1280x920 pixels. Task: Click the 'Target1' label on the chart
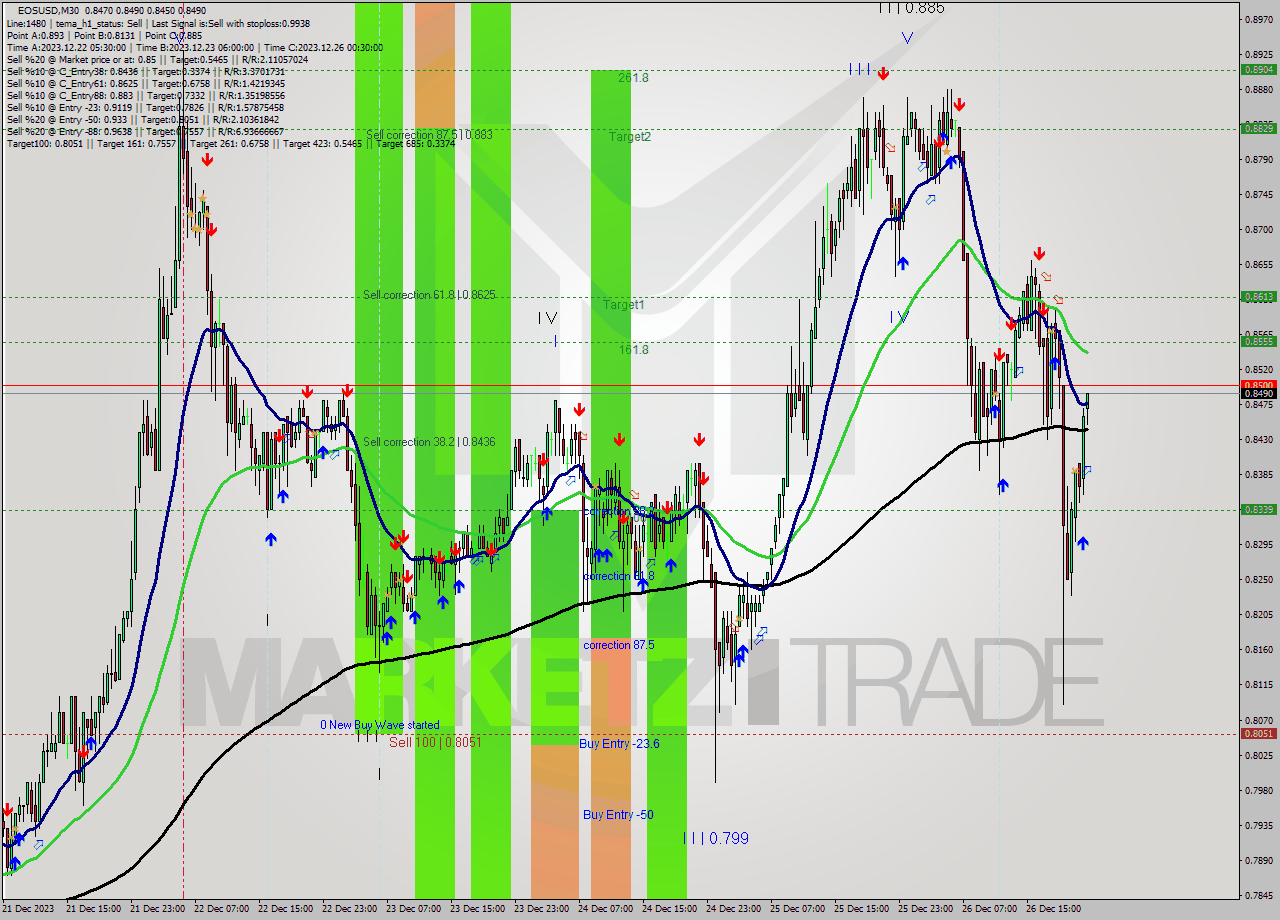point(624,304)
